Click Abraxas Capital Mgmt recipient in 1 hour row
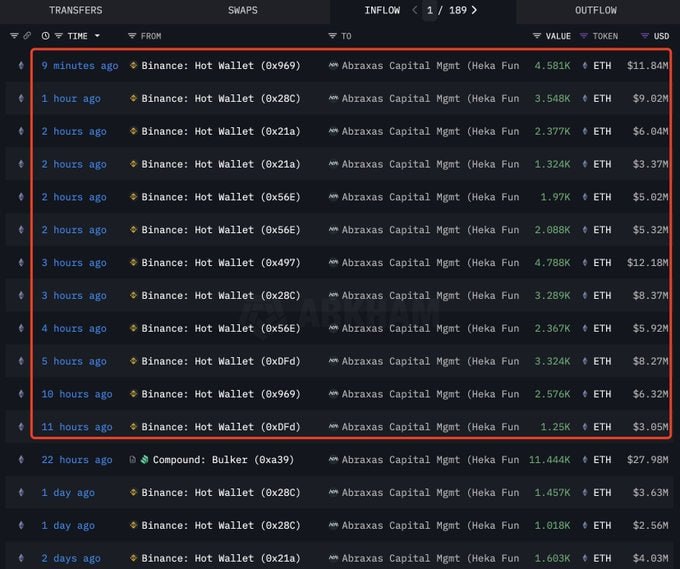The height and width of the screenshot is (569, 680). [430, 99]
